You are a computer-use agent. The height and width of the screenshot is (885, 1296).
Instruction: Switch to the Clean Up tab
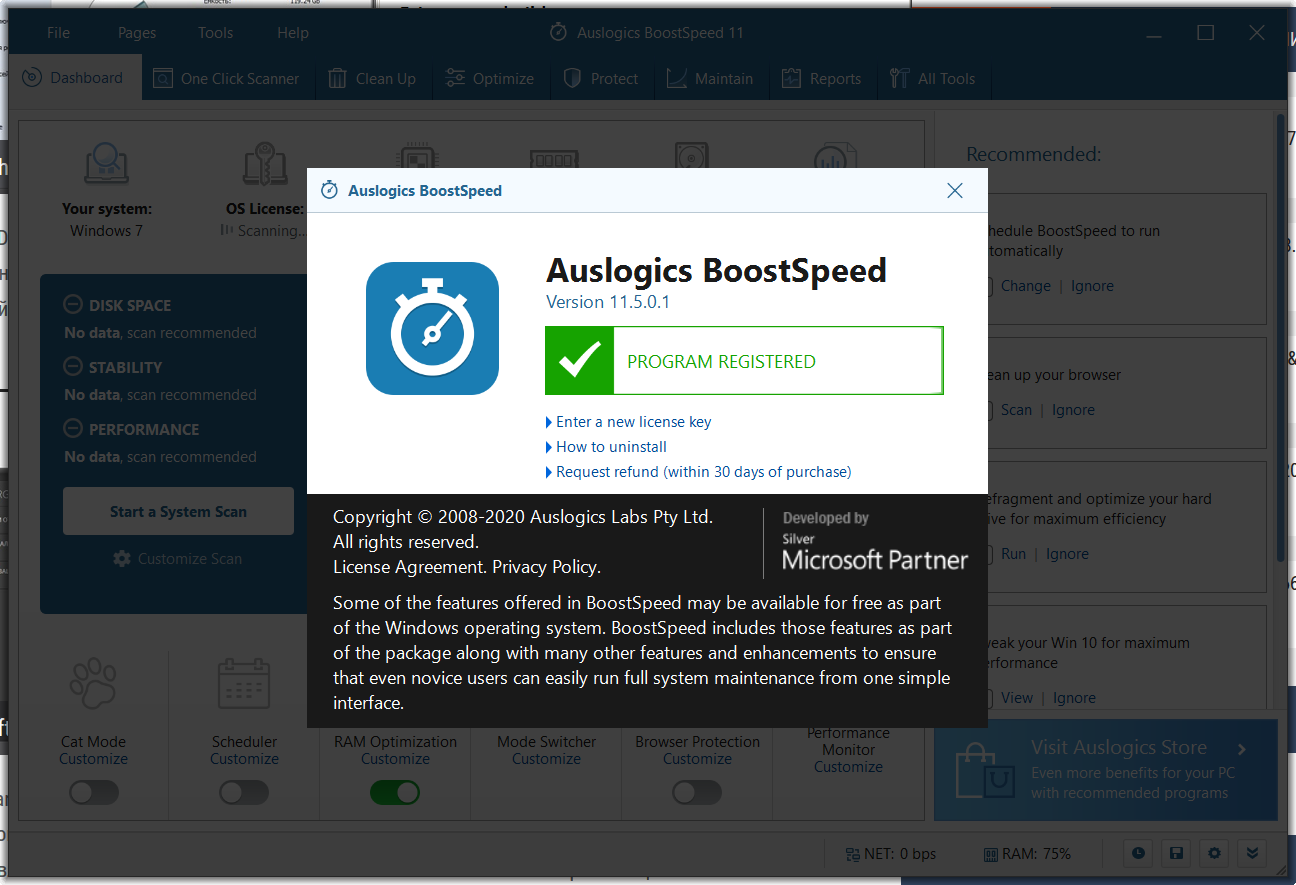pyautogui.click(x=372, y=79)
